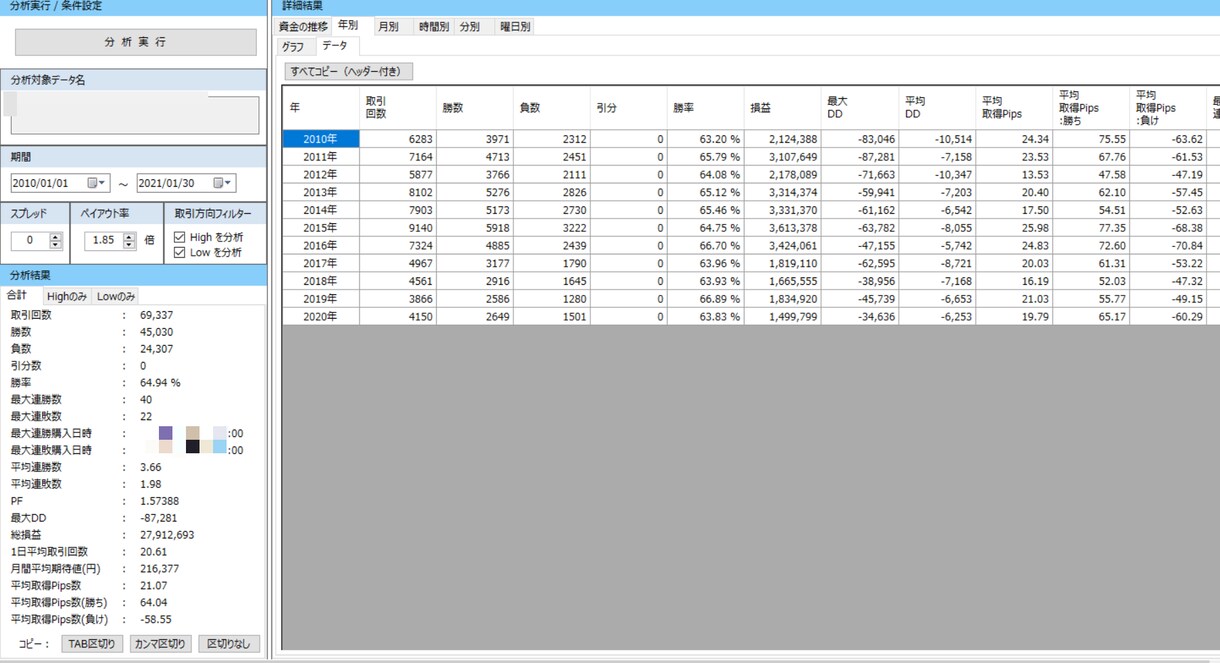Select the 2014年 row cell

pyautogui.click(x=321, y=210)
